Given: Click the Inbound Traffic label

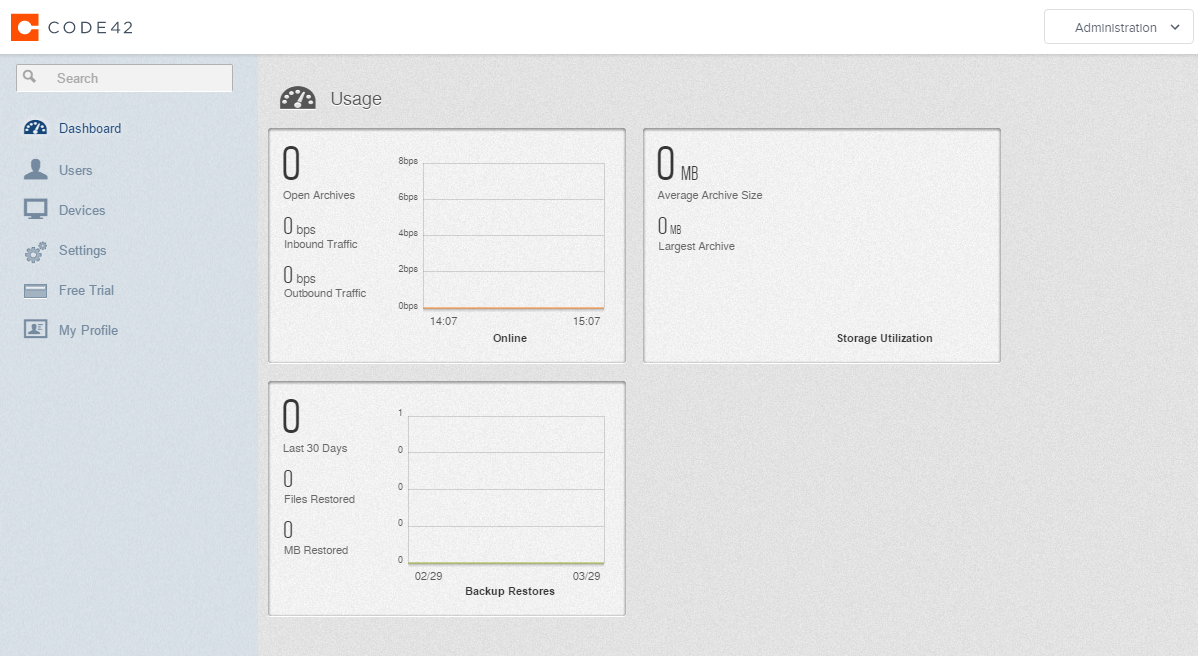Looking at the screenshot, I should pos(321,244).
